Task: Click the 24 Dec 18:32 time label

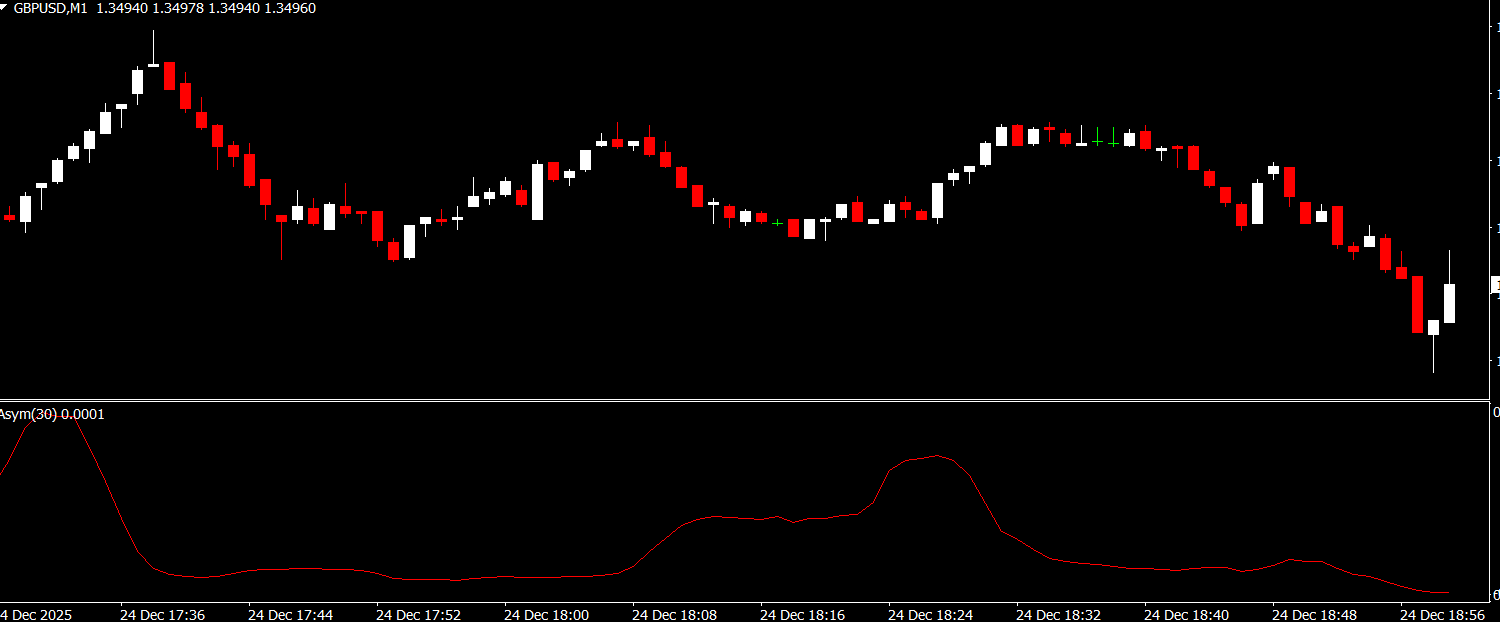Action: tap(1058, 614)
